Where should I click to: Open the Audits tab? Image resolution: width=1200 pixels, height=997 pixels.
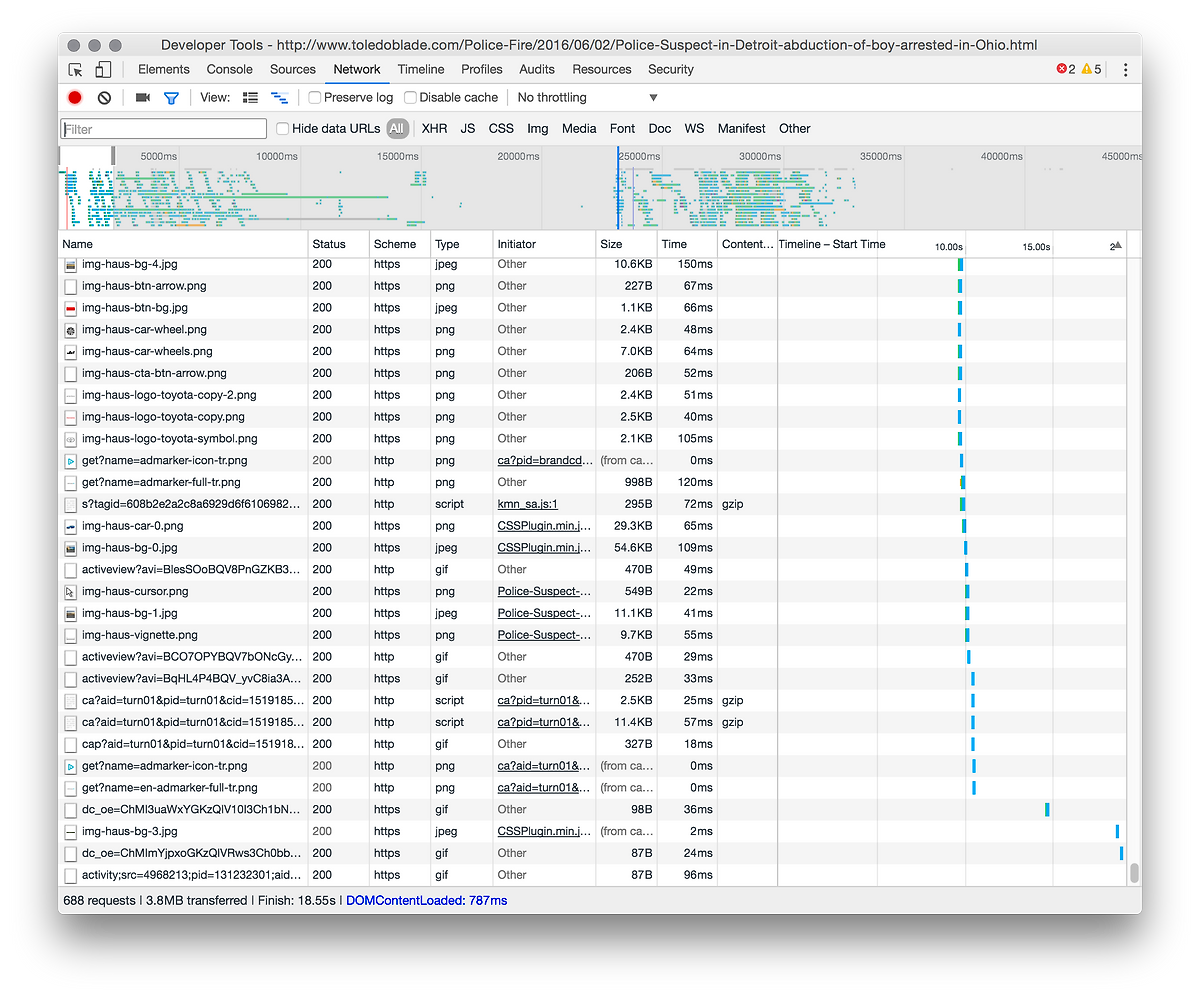537,70
